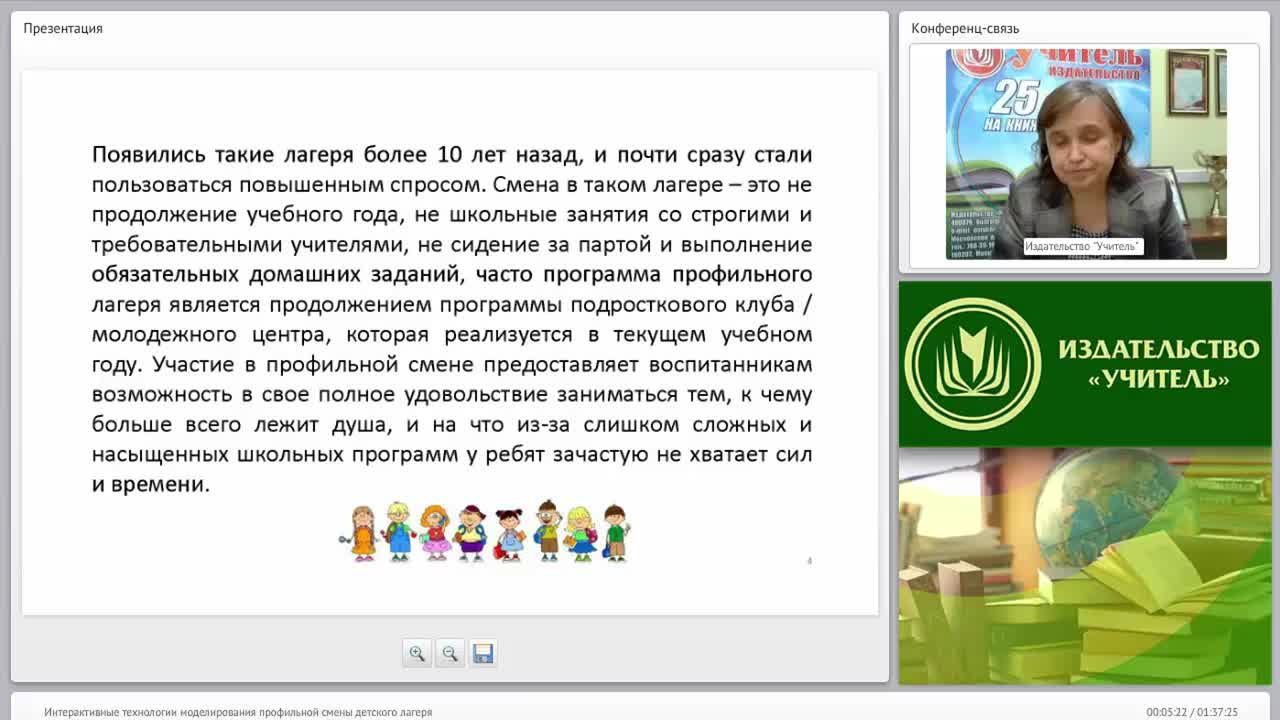1280x720 pixels.
Task: Click the zoom out magnifier icon
Action: pos(450,653)
